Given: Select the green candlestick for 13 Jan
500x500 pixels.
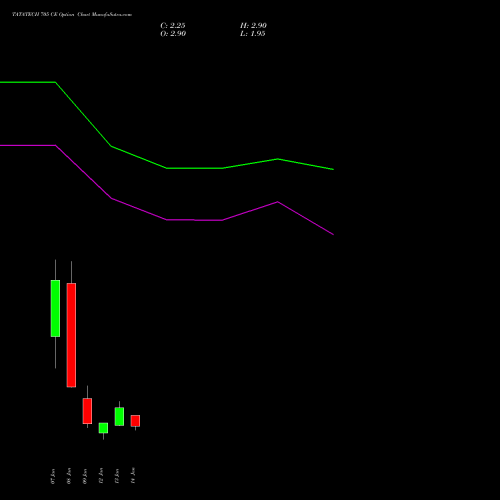Looking at the screenshot, I should [x=119, y=416].
